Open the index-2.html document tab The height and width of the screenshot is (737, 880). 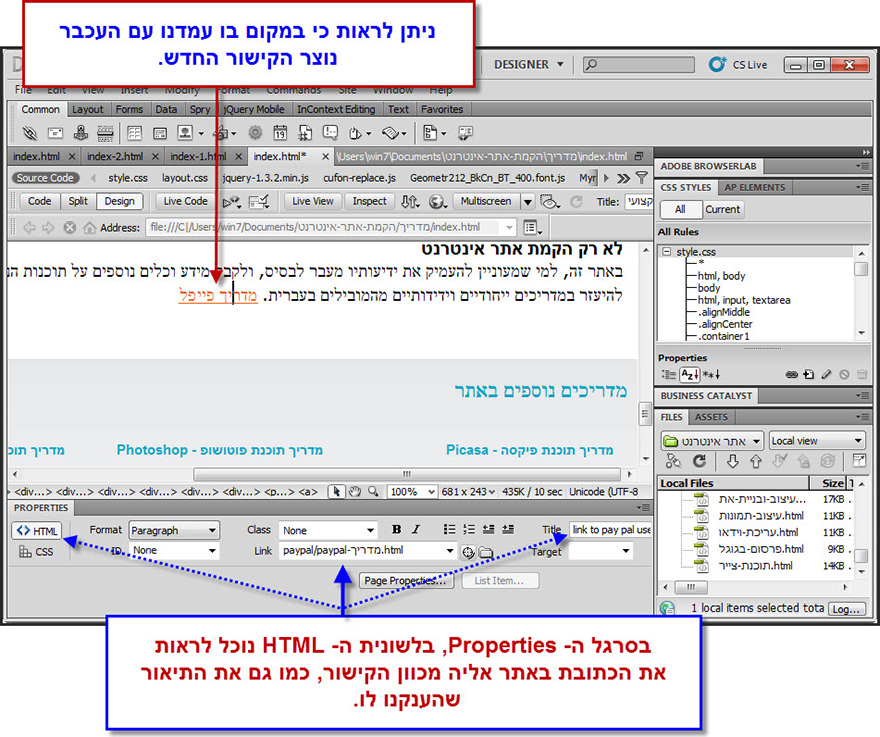pos(115,157)
